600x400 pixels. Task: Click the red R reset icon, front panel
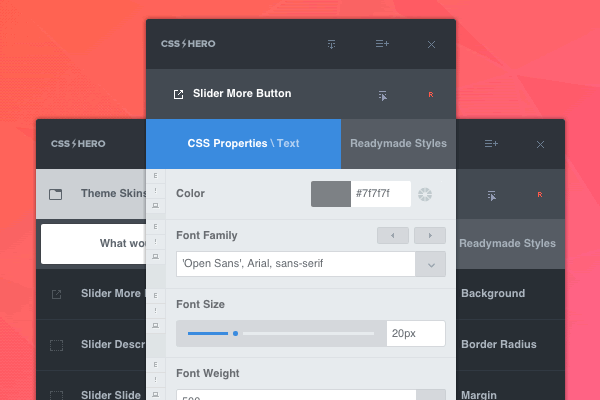pyautogui.click(x=431, y=95)
